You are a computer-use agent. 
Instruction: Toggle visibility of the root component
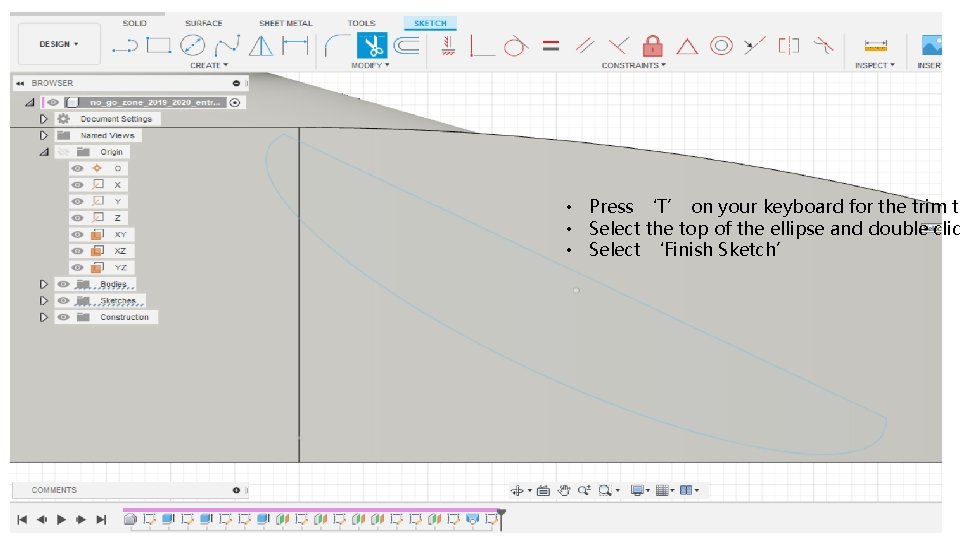click(x=53, y=102)
